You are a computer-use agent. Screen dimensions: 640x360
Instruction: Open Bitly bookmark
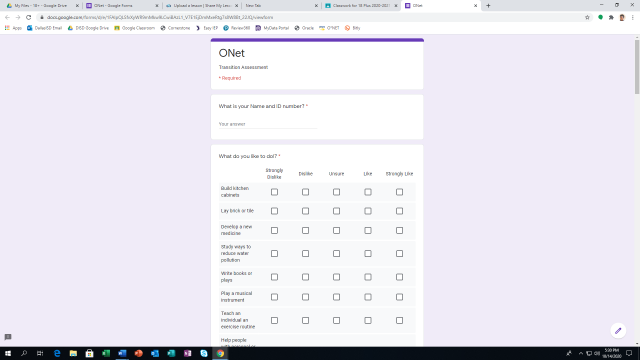point(353,28)
